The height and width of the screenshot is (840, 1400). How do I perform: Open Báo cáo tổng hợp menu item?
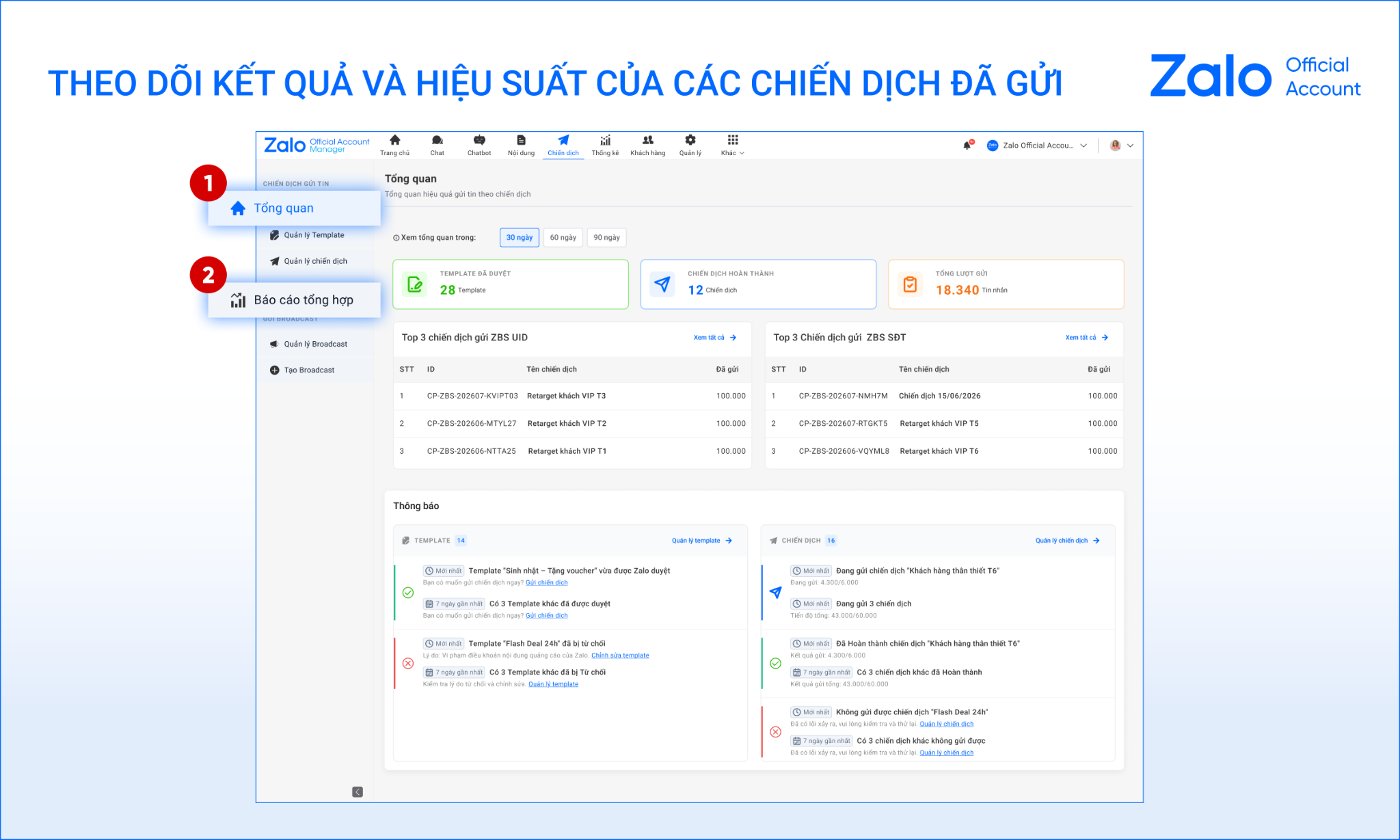(x=294, y=300)
